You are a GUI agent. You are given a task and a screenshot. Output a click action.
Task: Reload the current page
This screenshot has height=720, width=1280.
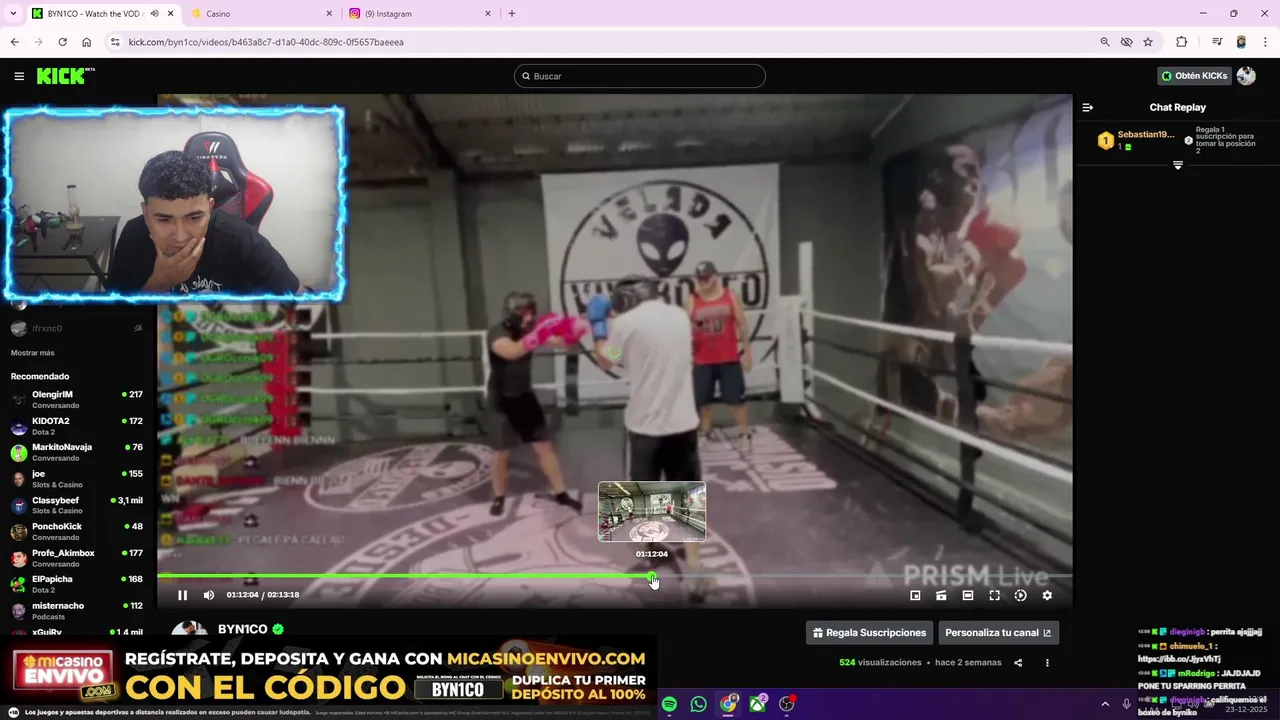[x=62, y=42]
